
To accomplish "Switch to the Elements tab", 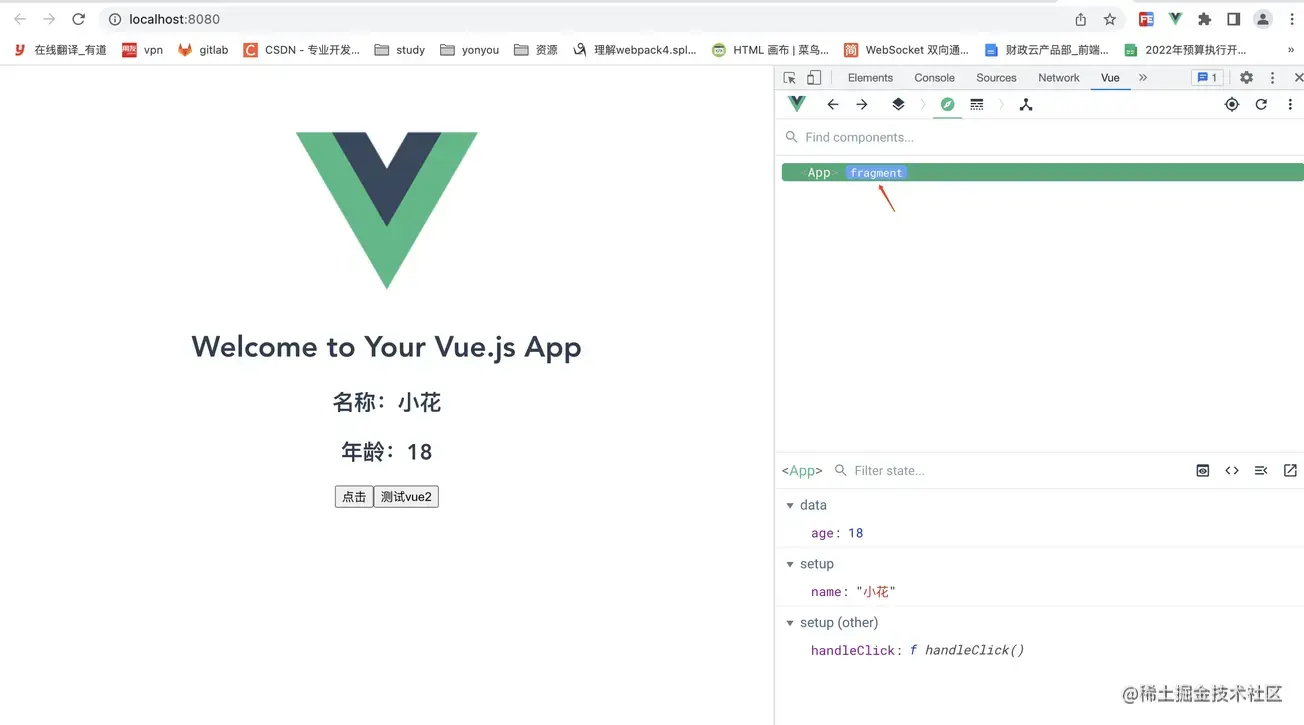I will tap(870, 77).
